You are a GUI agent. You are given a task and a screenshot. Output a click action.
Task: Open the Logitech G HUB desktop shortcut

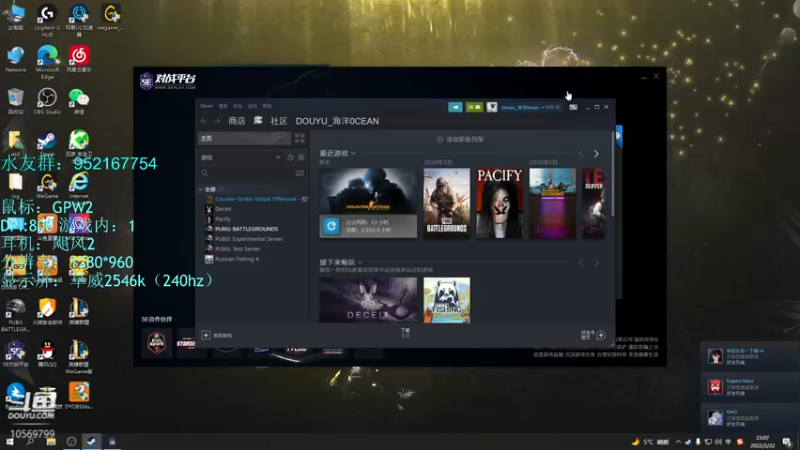(x=47, y=19)
